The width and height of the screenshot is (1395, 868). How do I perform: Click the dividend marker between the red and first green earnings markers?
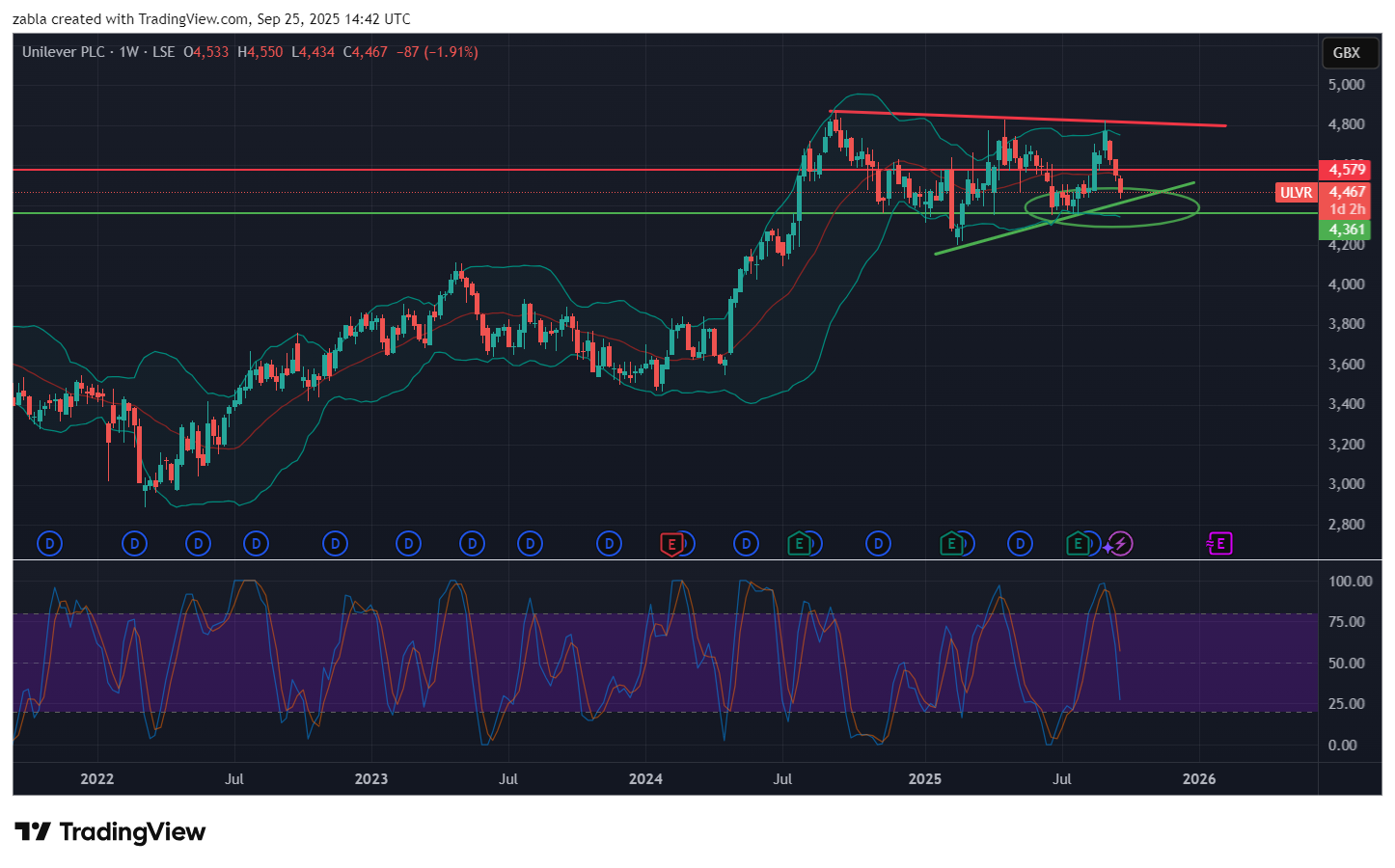(x=746, y=544)
